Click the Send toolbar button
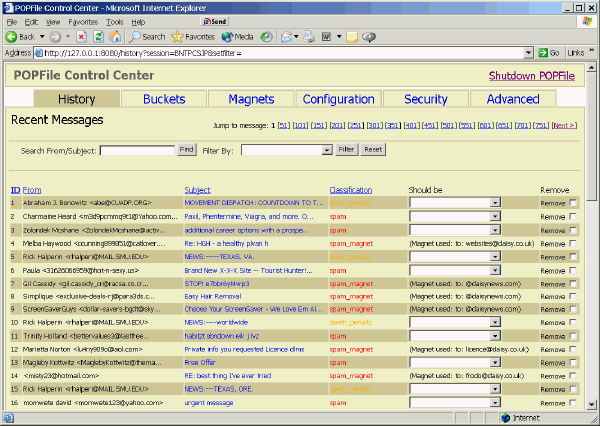The width and height of the screenshot is (600, 426). coord(215,21)
